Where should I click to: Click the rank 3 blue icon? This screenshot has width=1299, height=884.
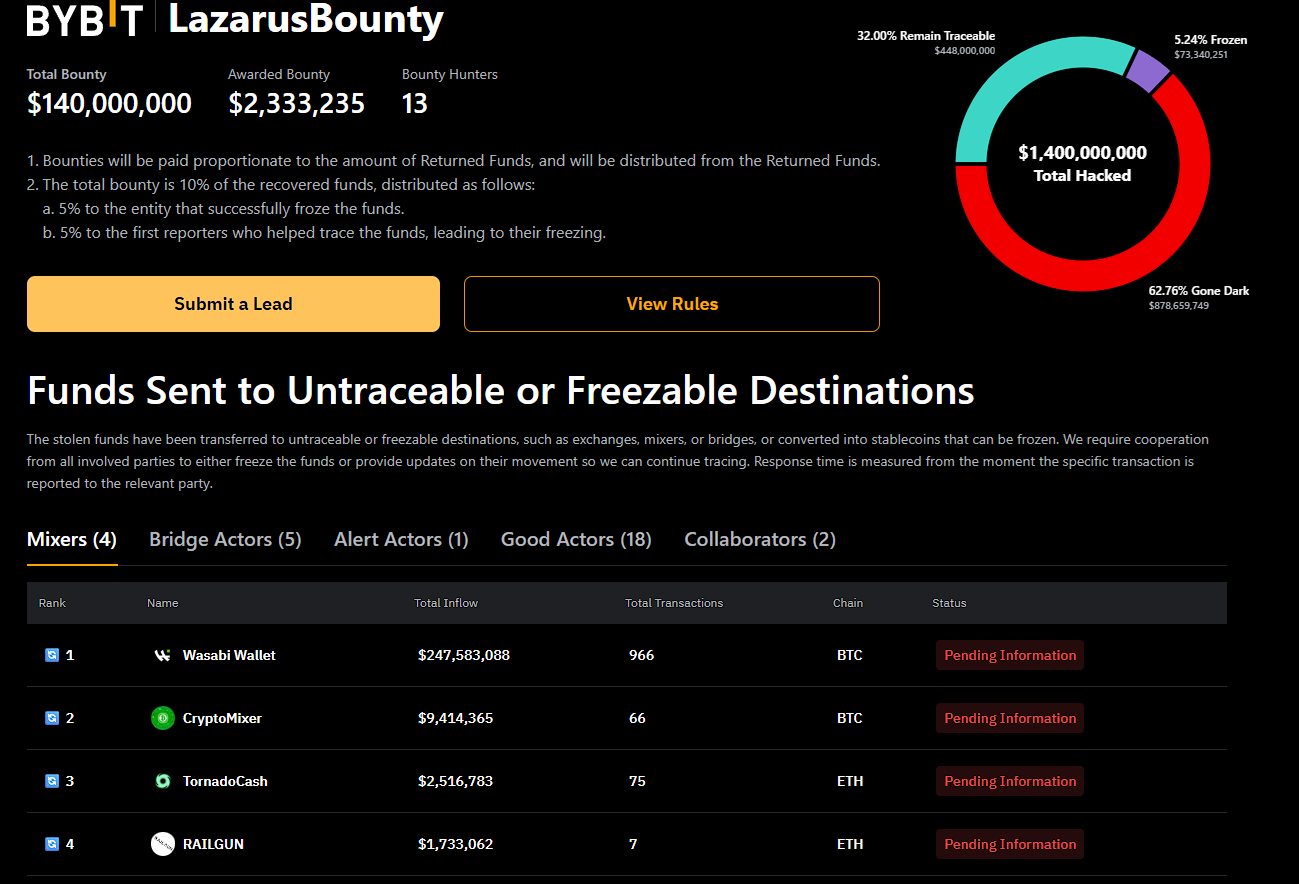tap(52, 781)
